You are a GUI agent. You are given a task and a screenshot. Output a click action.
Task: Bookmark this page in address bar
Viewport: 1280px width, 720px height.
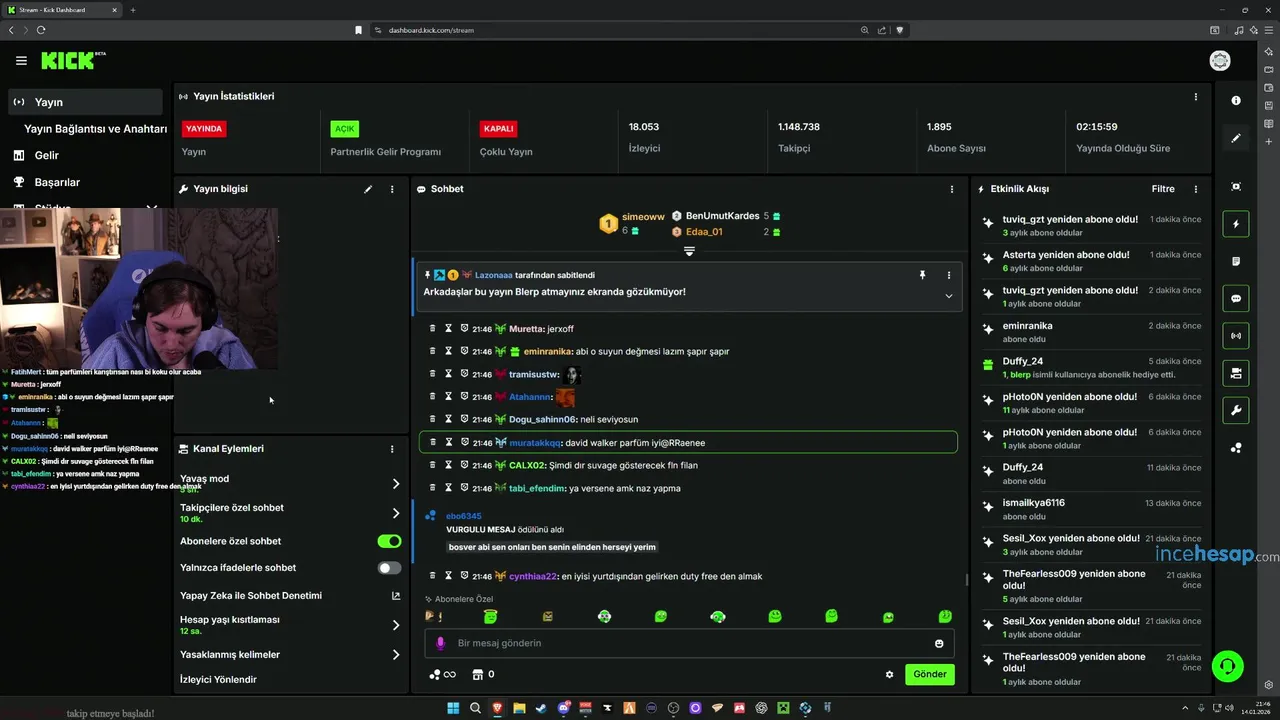358,30
